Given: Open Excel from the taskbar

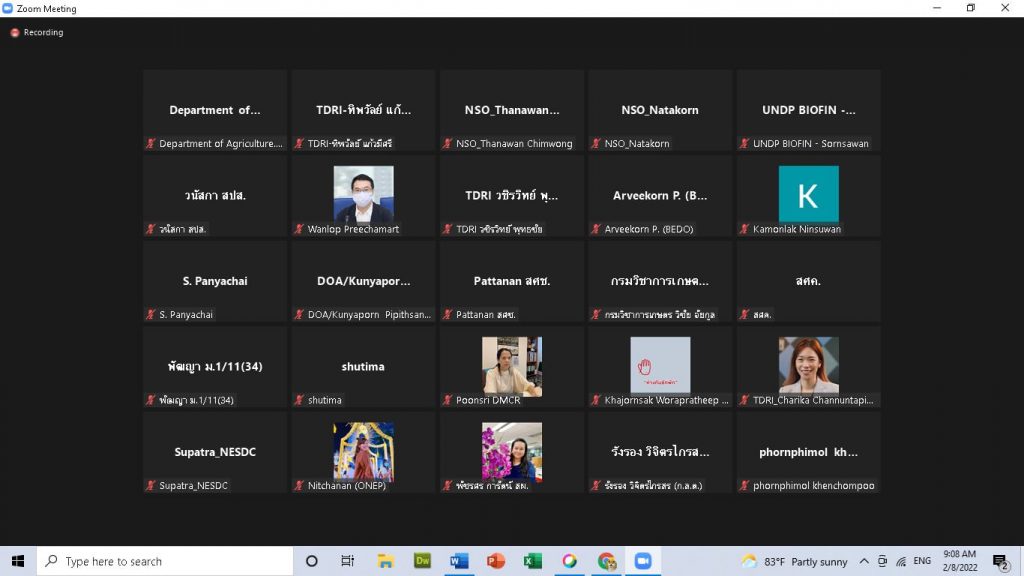Looking at the screenshot, I should [533, 561].
